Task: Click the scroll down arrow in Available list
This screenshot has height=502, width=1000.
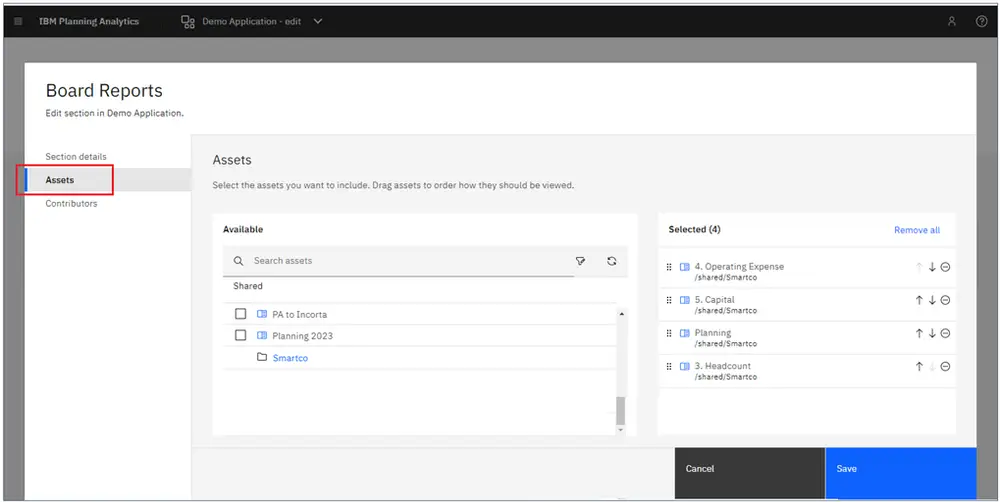Action: pyautogui.click(x=621, y=431)
